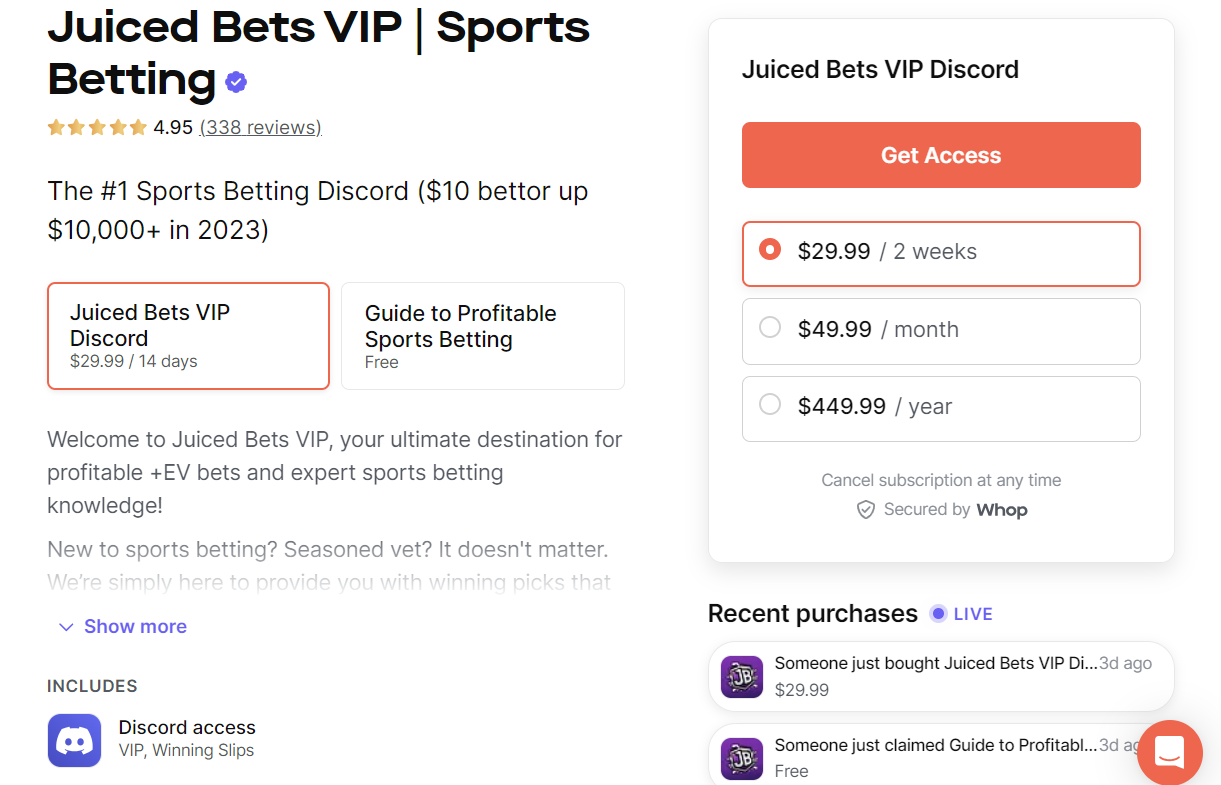Click the fifth star in the rating
The height and width of the screenshot is (785, 1221).
pos(138,127)
